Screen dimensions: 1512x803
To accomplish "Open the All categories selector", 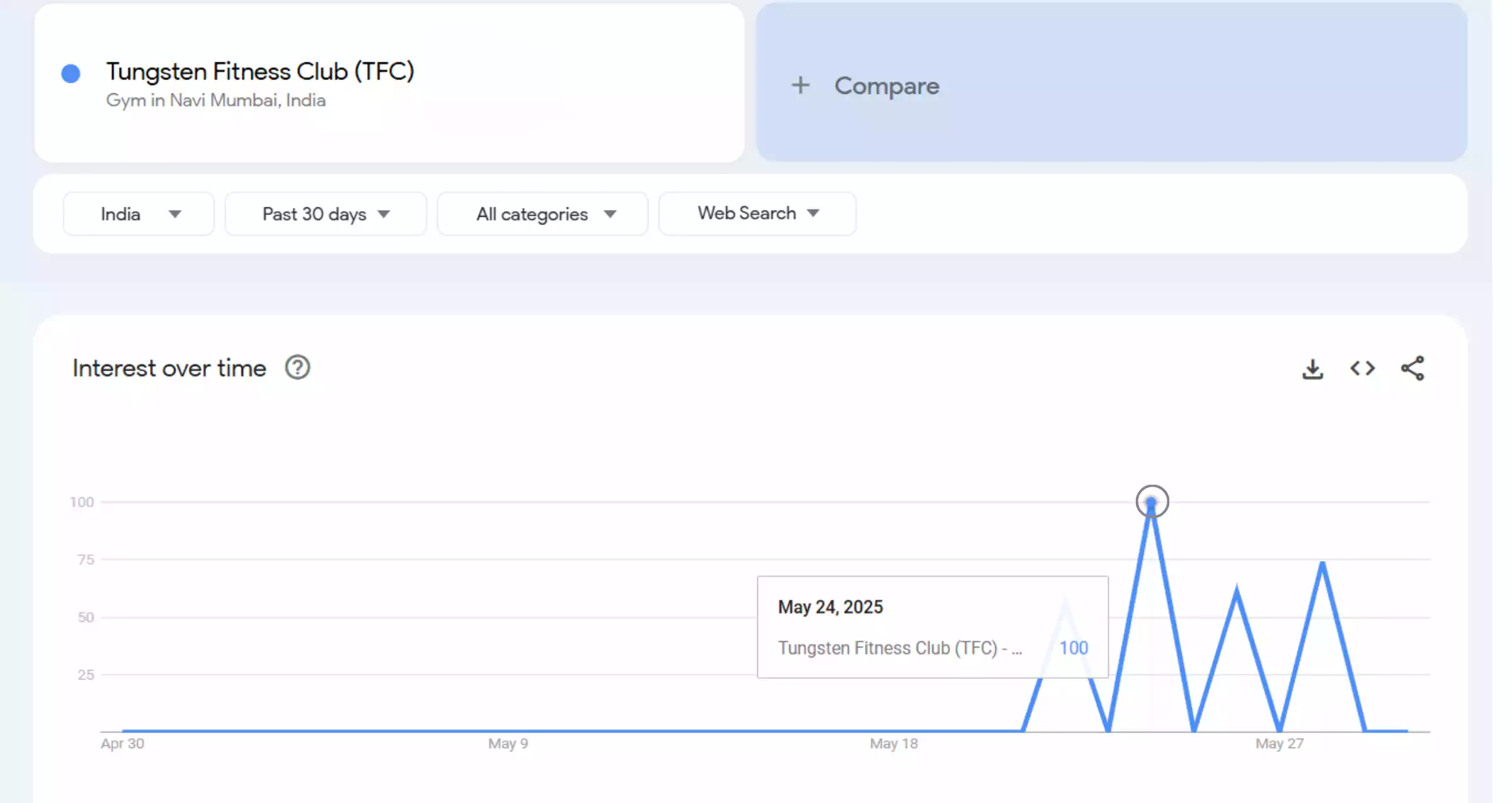I will 542,214.
